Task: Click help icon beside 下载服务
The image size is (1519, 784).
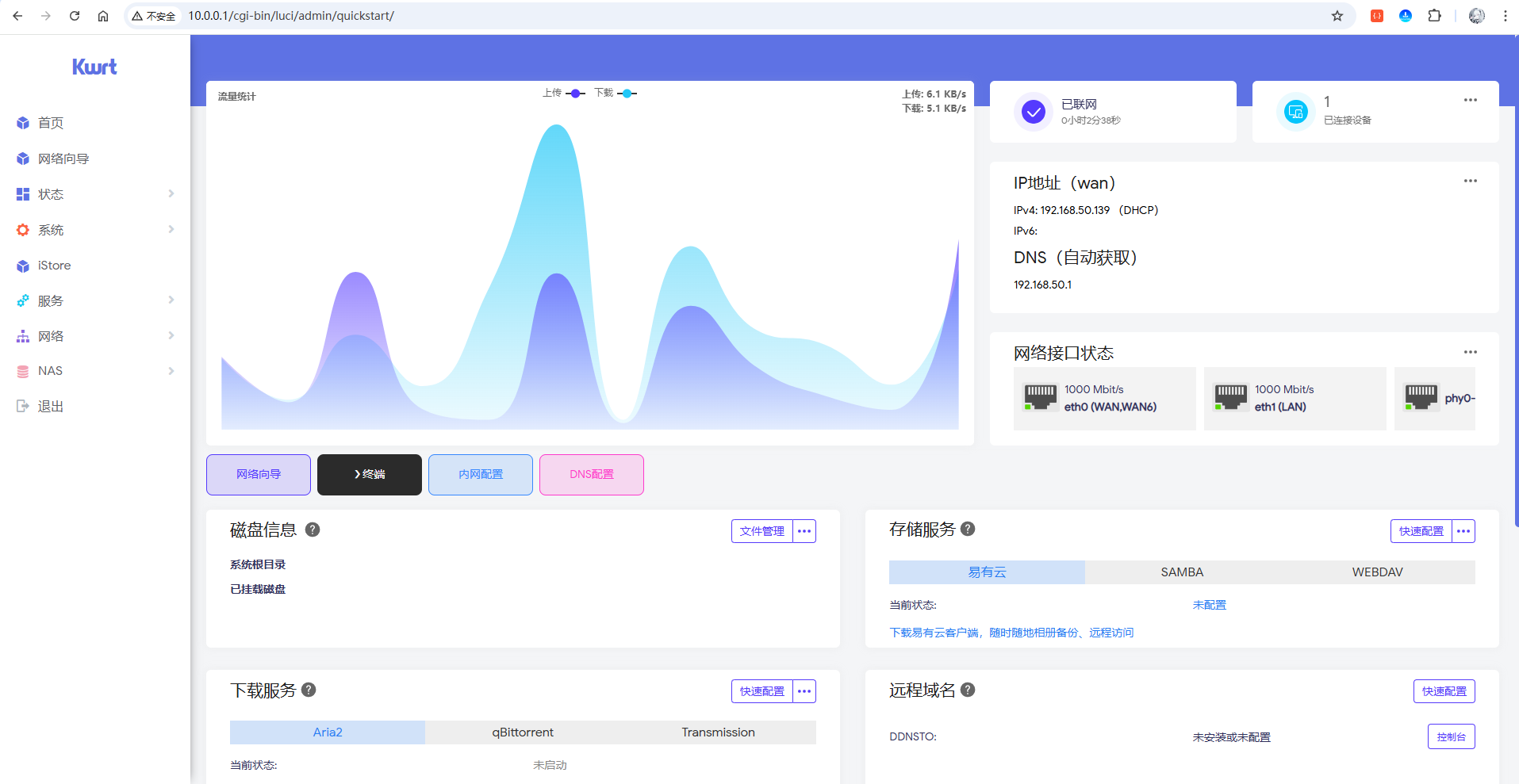Action: click(x=309, y=690)
